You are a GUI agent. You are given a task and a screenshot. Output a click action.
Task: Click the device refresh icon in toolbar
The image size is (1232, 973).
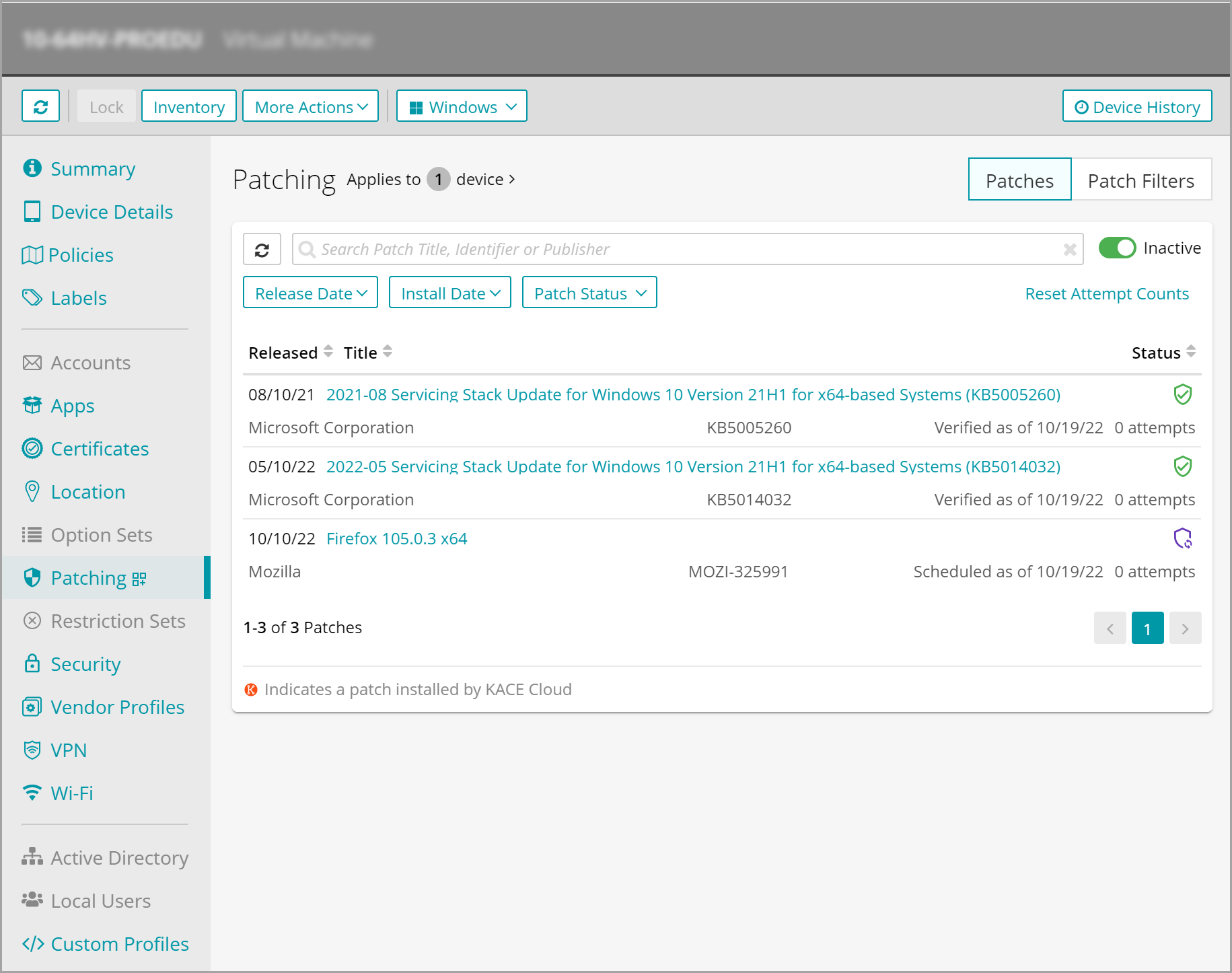point(40,106)
